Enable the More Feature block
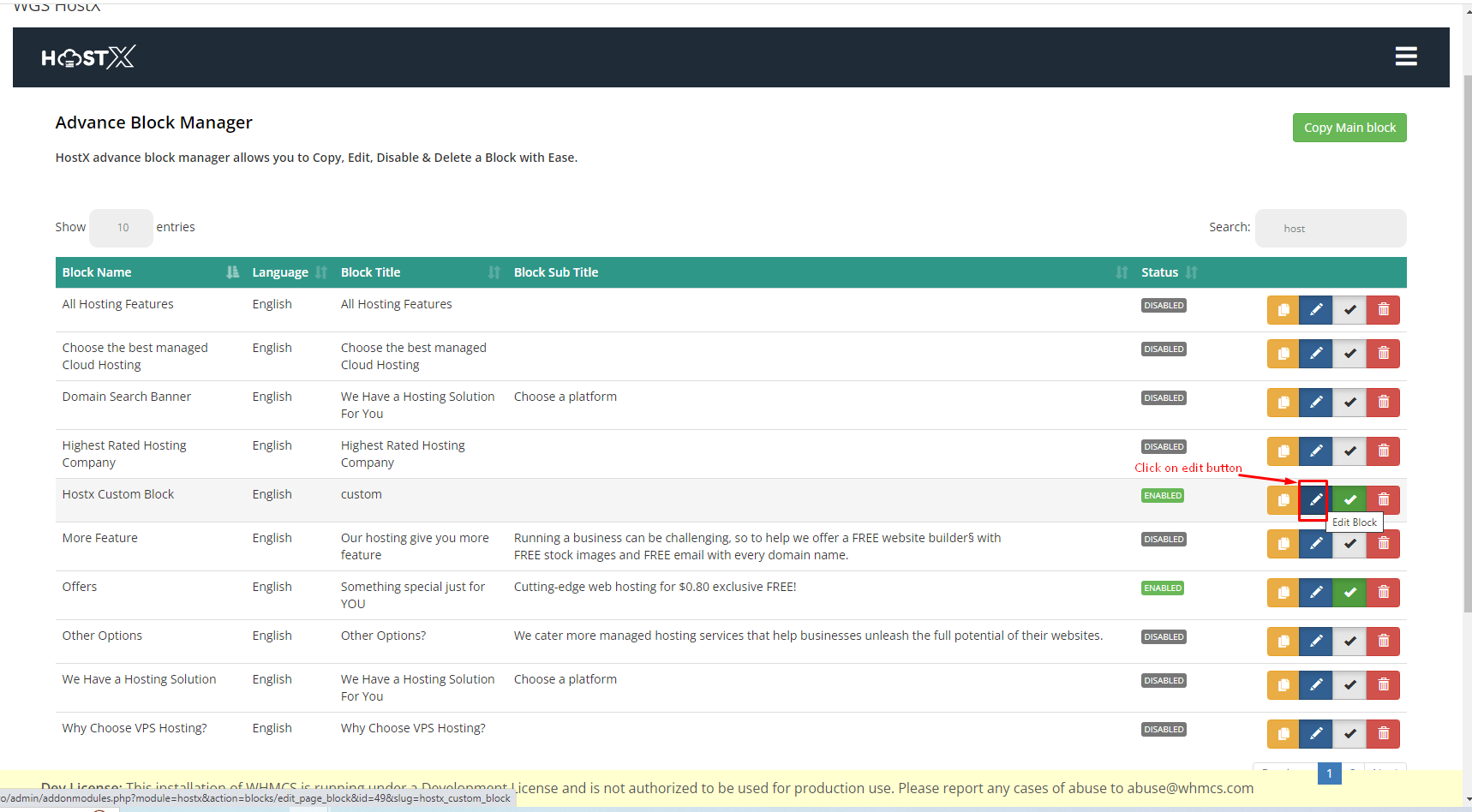Screen dimensions: 1472x812 pos(1349,546)
